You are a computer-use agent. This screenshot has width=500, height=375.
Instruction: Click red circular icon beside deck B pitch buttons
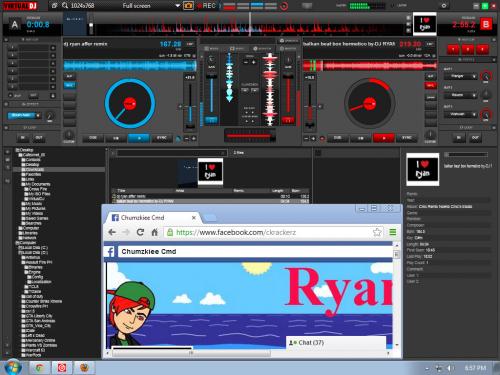322,138
